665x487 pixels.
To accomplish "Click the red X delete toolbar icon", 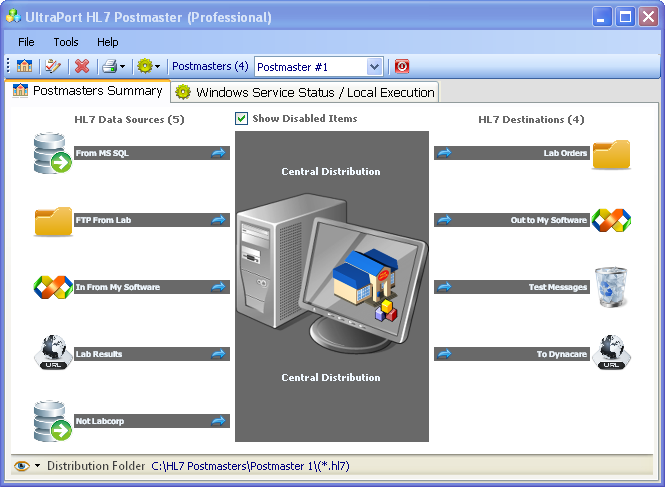I will pyautogui.click(x=82, y=66).
